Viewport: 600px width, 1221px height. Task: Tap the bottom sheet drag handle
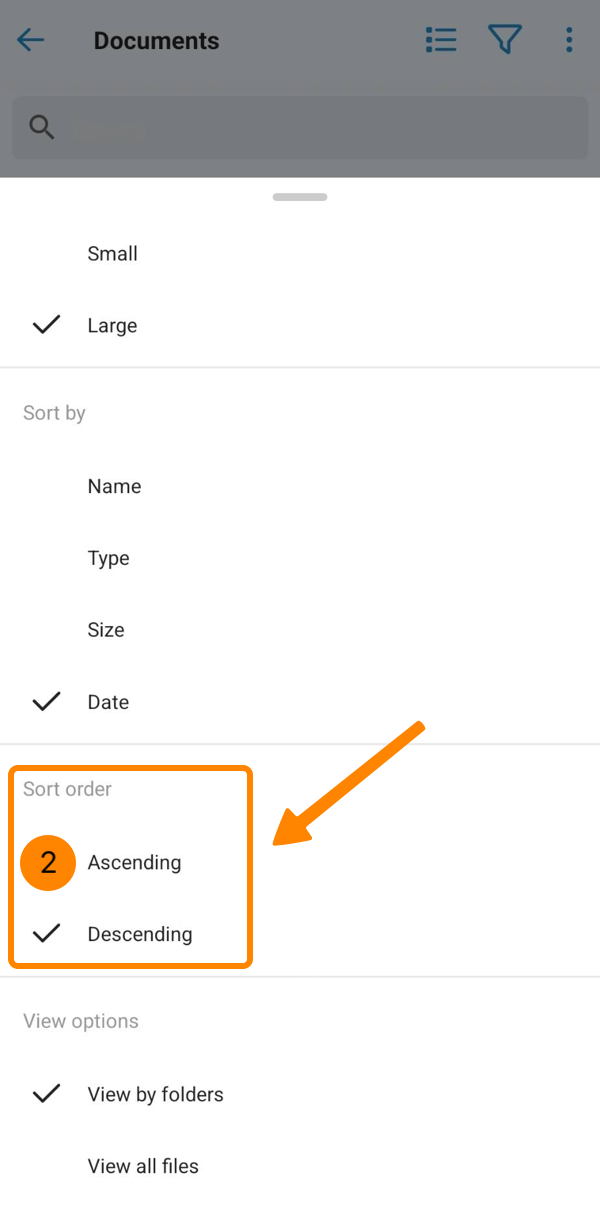click(x=300, y=197)
